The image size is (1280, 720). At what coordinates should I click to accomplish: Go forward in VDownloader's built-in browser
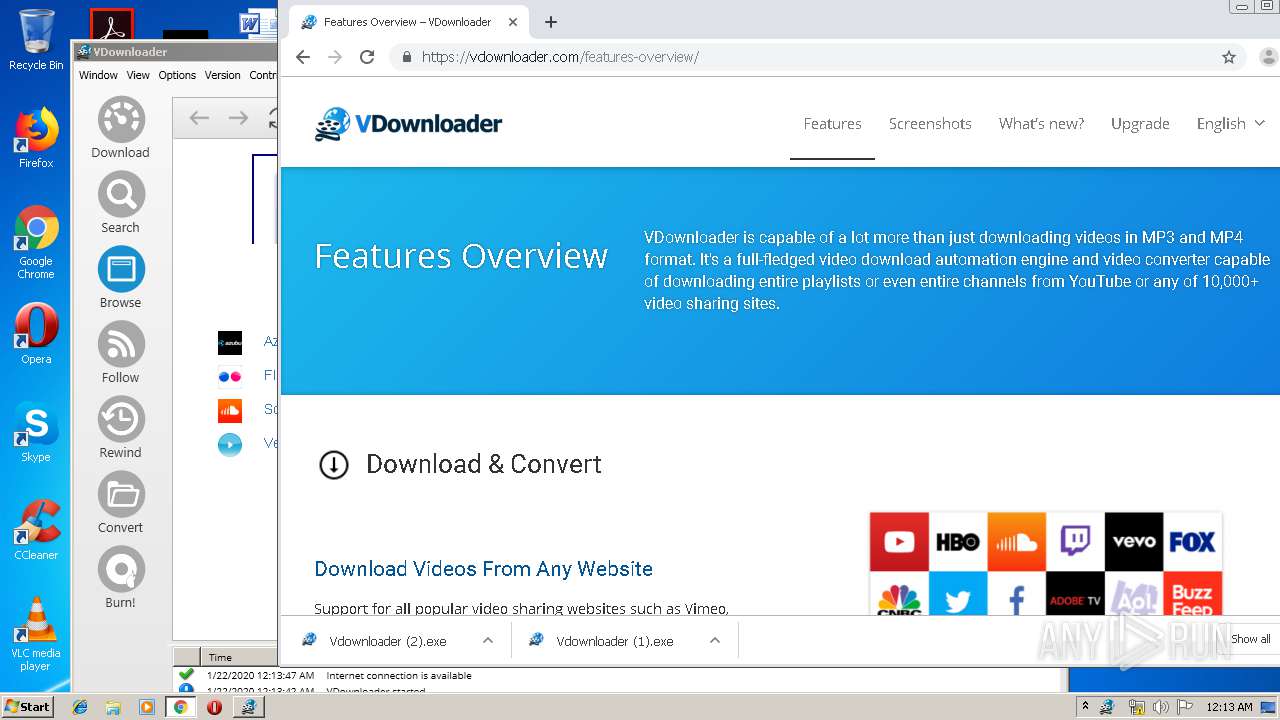pos(238,119)
